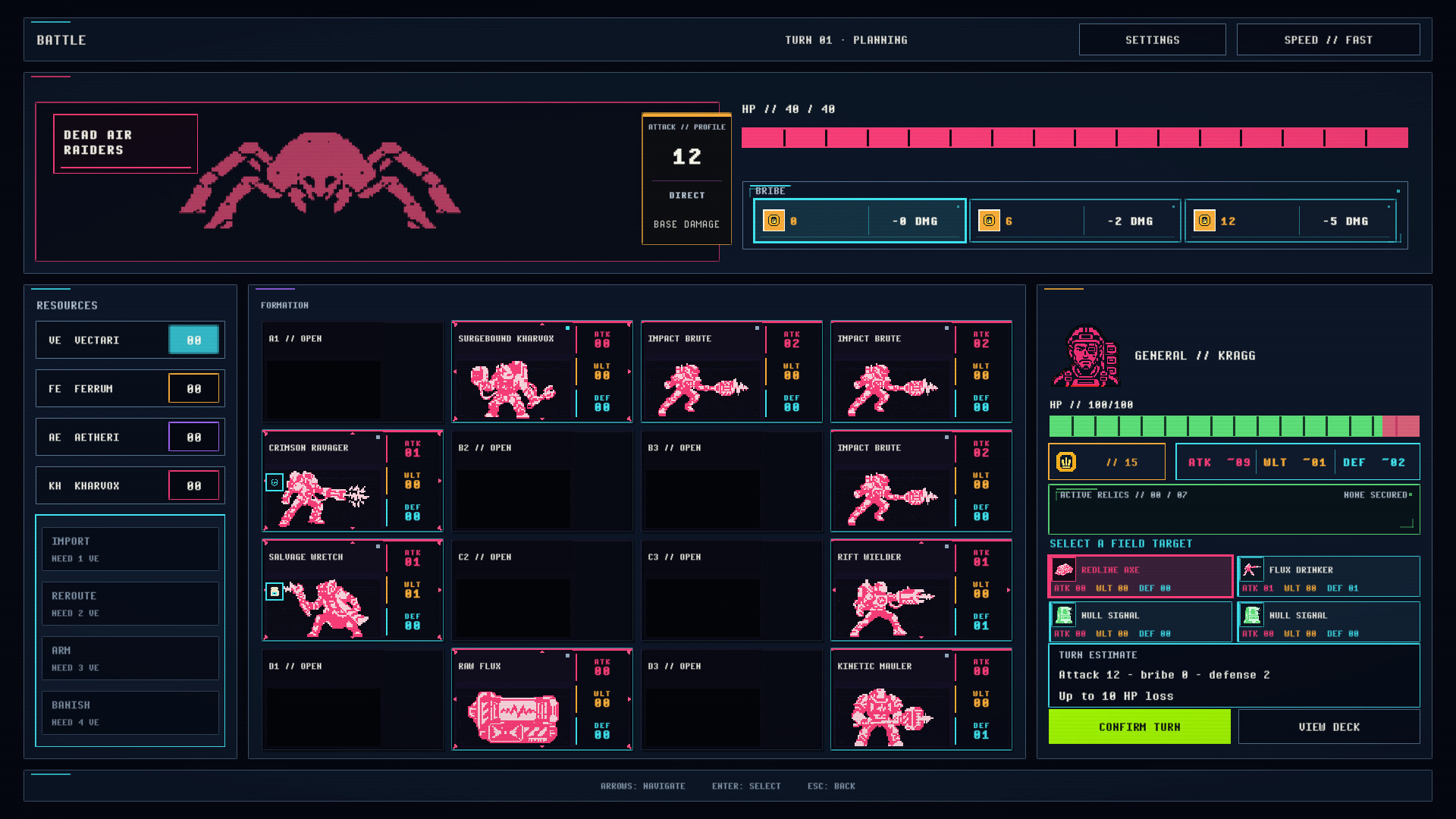Toggle the Speed // Fast setting
Image resolution: width=1456 pixels, height=819 pixels.
coord(1328,39)
